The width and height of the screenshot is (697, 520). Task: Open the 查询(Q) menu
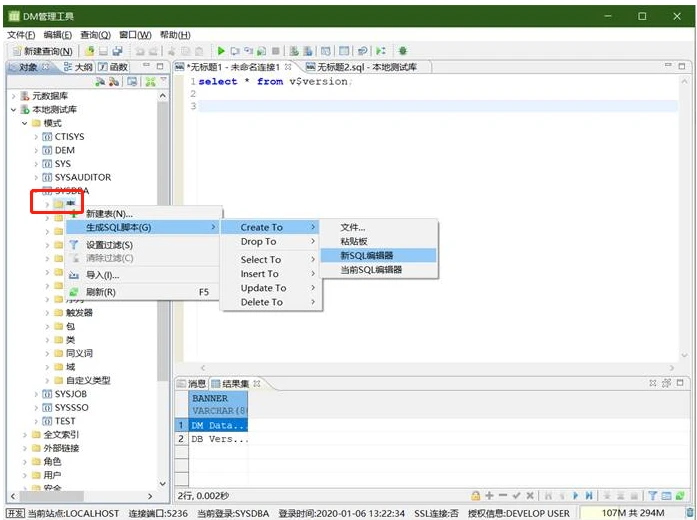95,35
